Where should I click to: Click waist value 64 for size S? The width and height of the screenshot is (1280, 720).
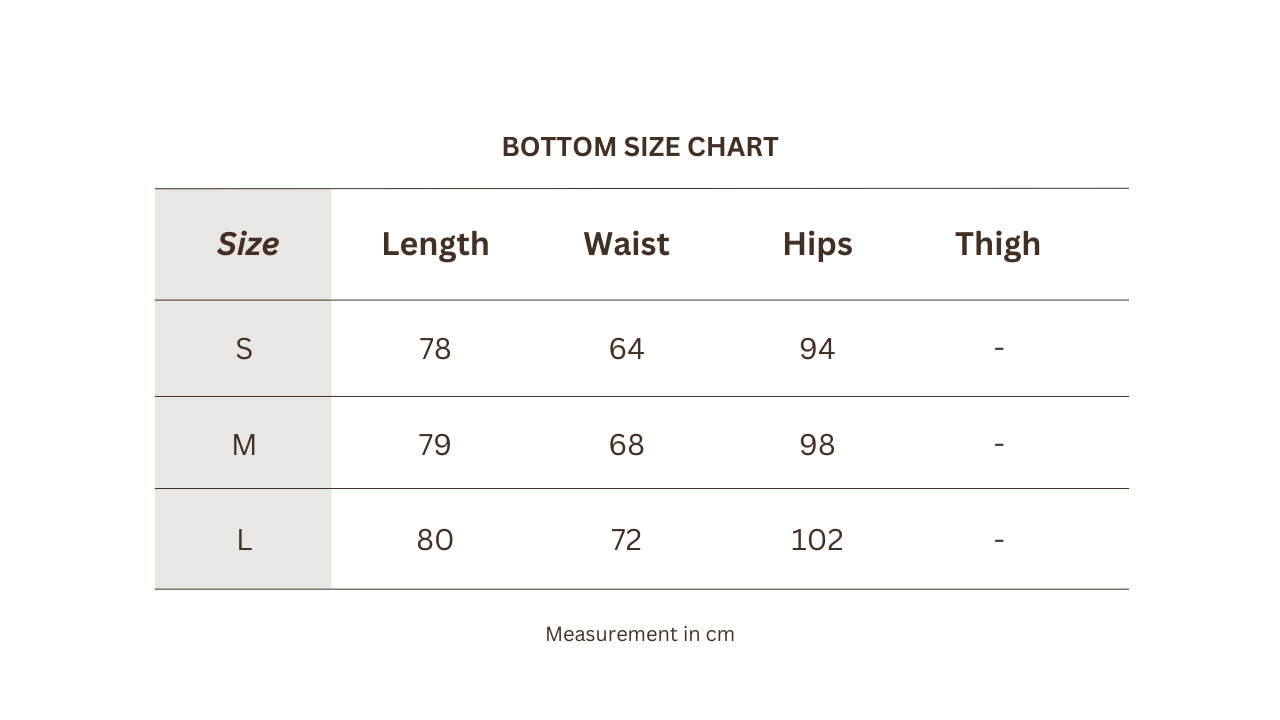pyautogui.click(x=626, y=349)
